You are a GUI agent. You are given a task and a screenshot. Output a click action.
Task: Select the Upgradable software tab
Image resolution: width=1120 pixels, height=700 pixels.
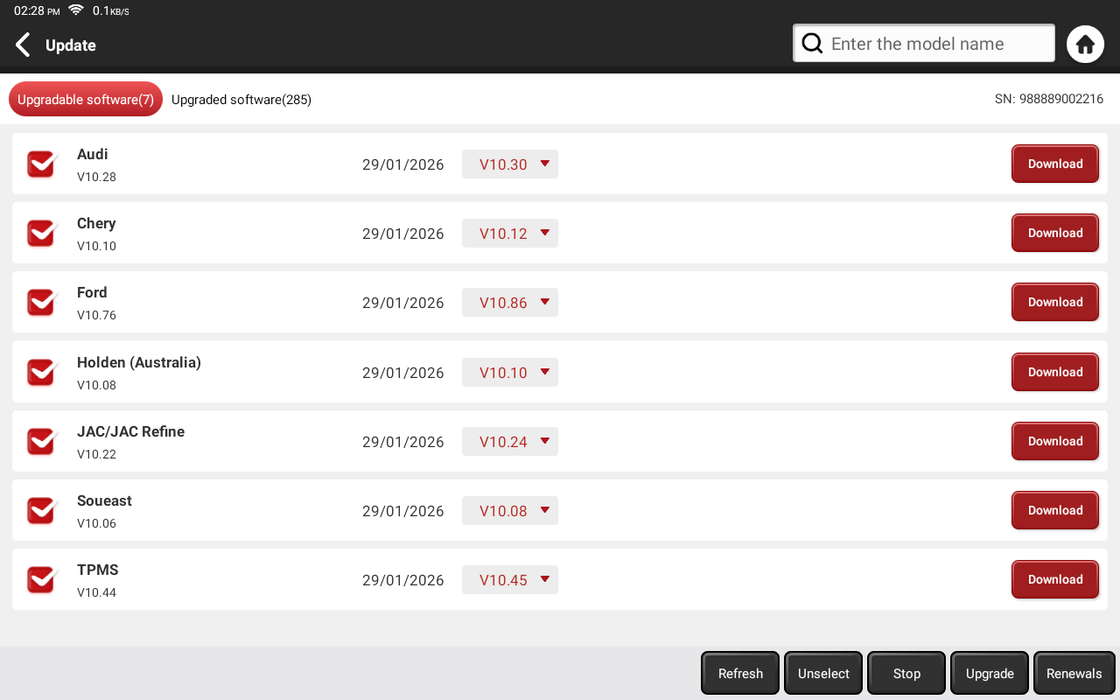86,100
